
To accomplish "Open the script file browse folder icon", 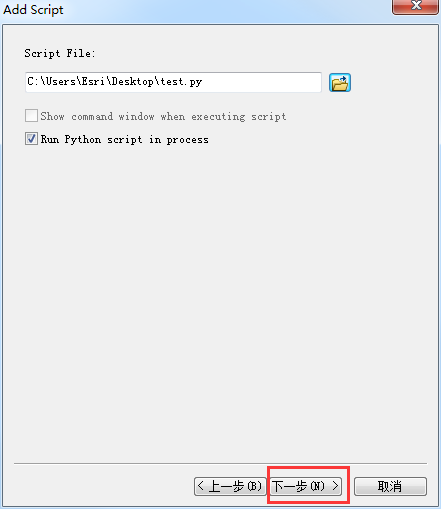I will (340, 82).
